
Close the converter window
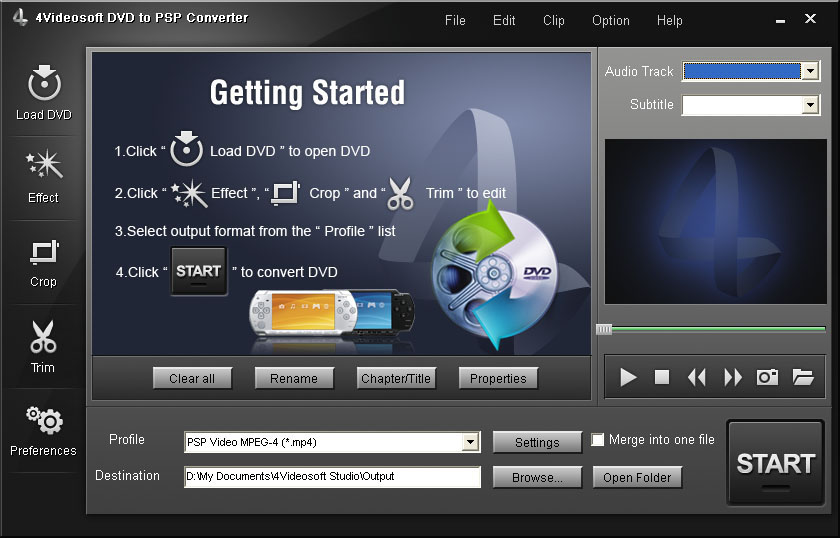[x=811, y=19]
